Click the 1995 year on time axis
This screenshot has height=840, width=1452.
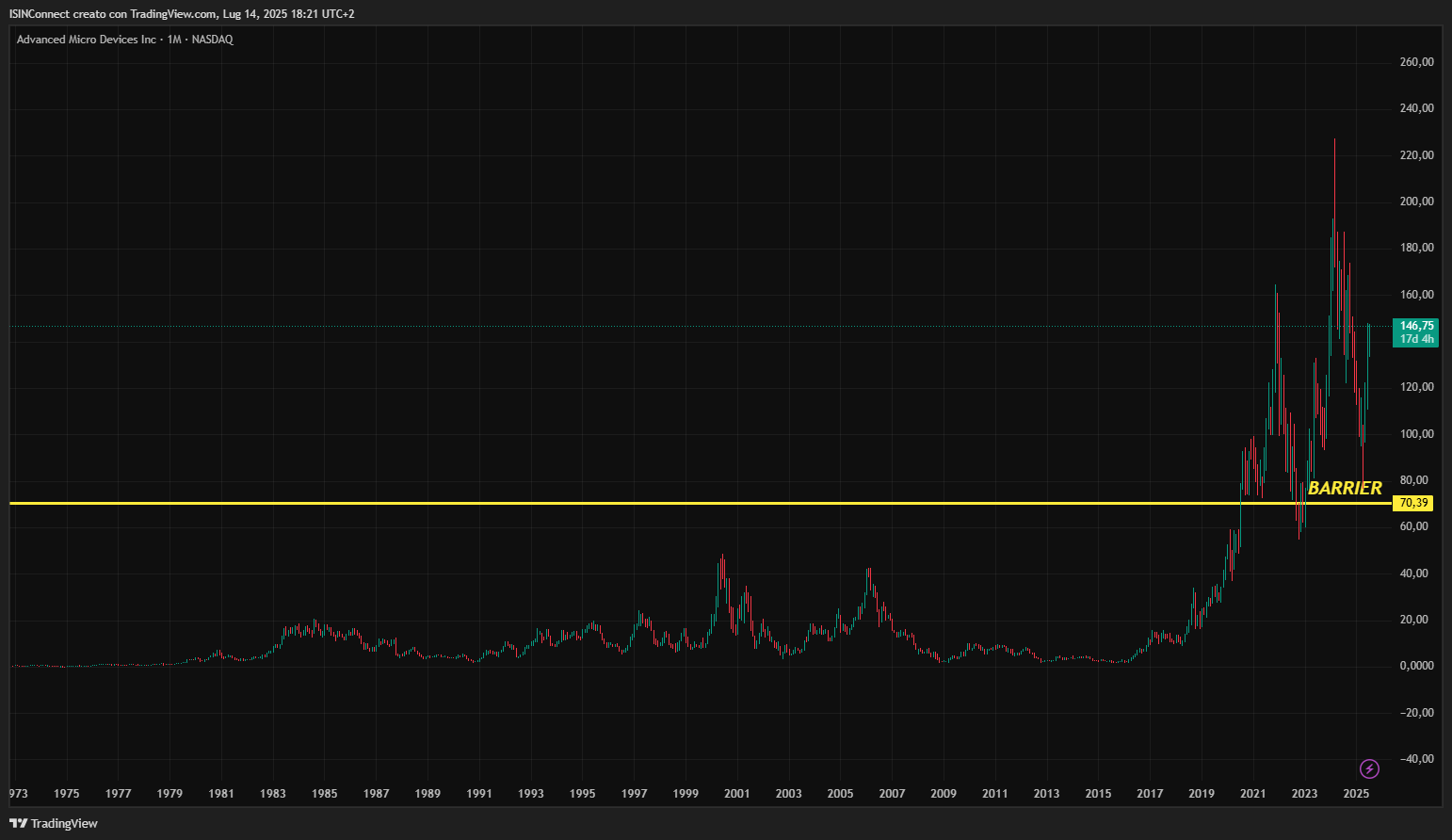pos(583,794)
